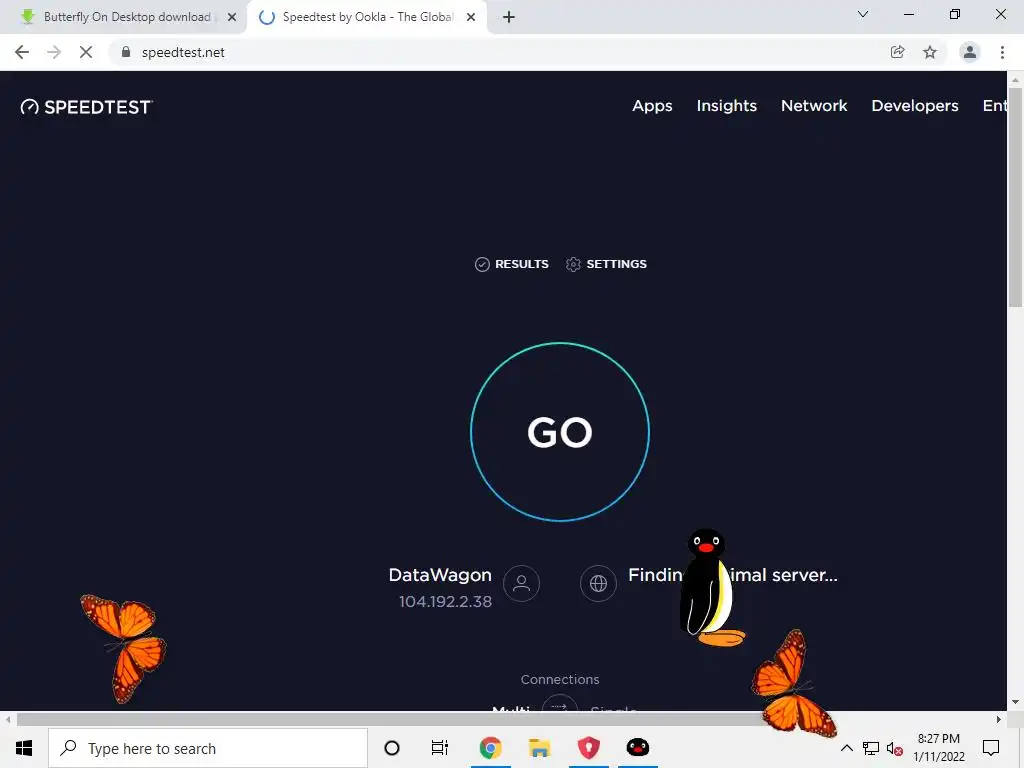Click the vertical page scrollbar

coord(1015,196)
